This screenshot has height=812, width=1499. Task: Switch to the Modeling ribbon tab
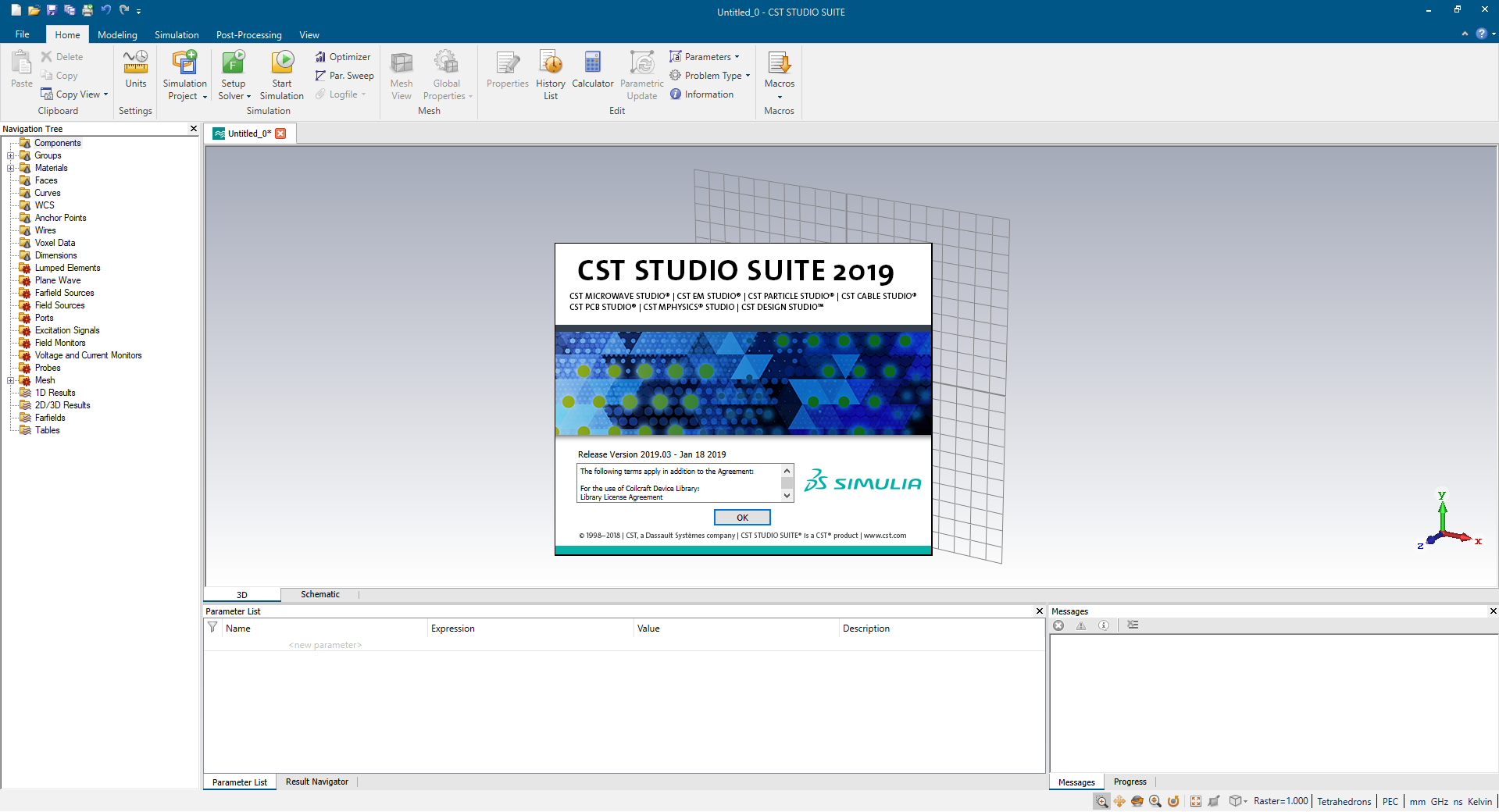117,35
